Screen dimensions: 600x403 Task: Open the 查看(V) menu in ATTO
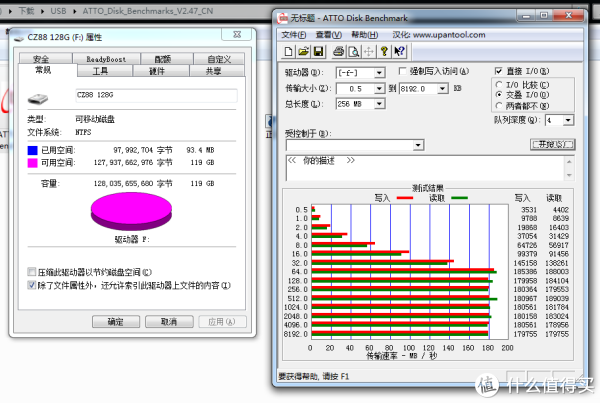click(x=328, y=35)
